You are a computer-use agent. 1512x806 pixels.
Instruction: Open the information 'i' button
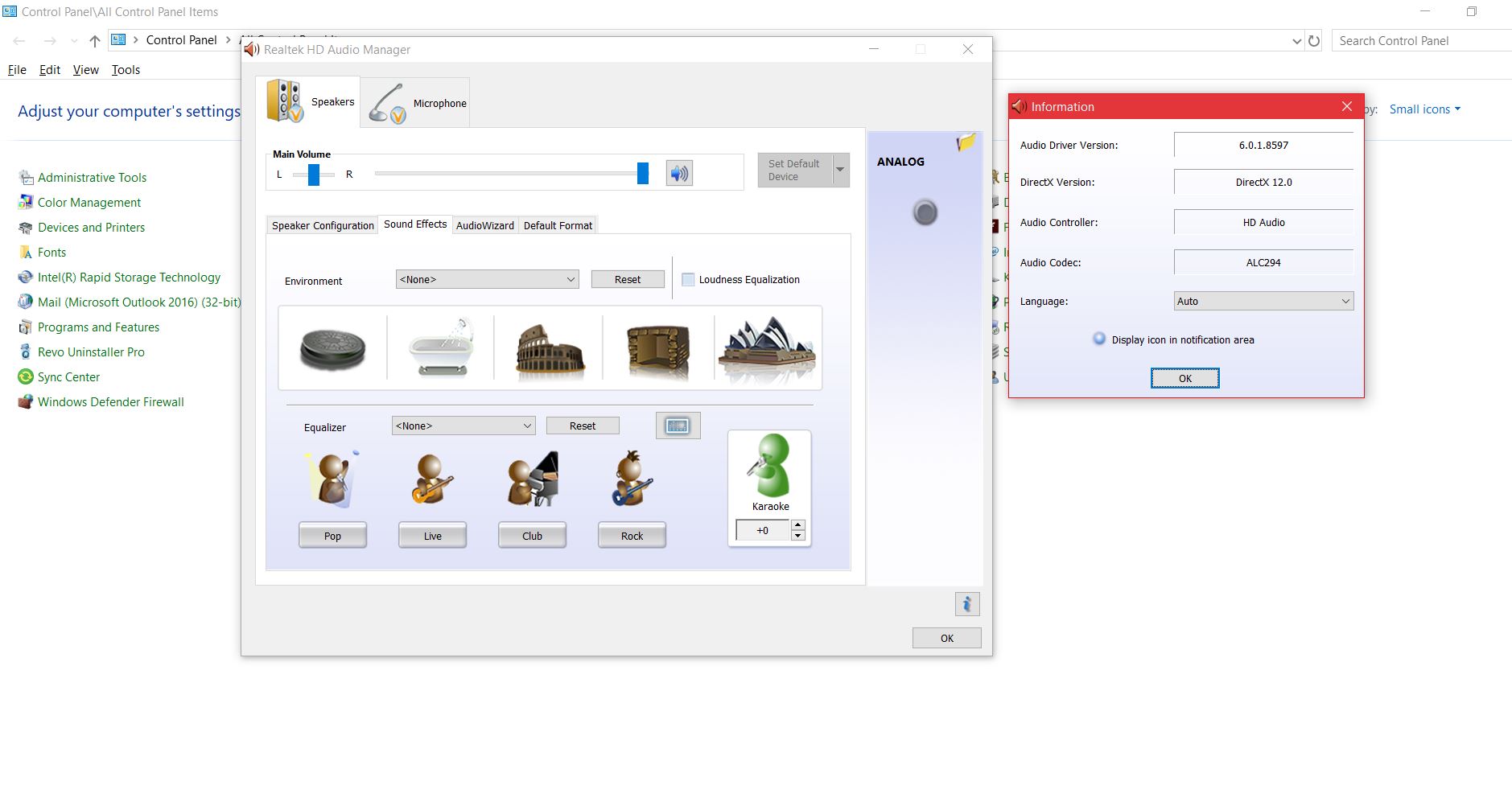[967, 604]
